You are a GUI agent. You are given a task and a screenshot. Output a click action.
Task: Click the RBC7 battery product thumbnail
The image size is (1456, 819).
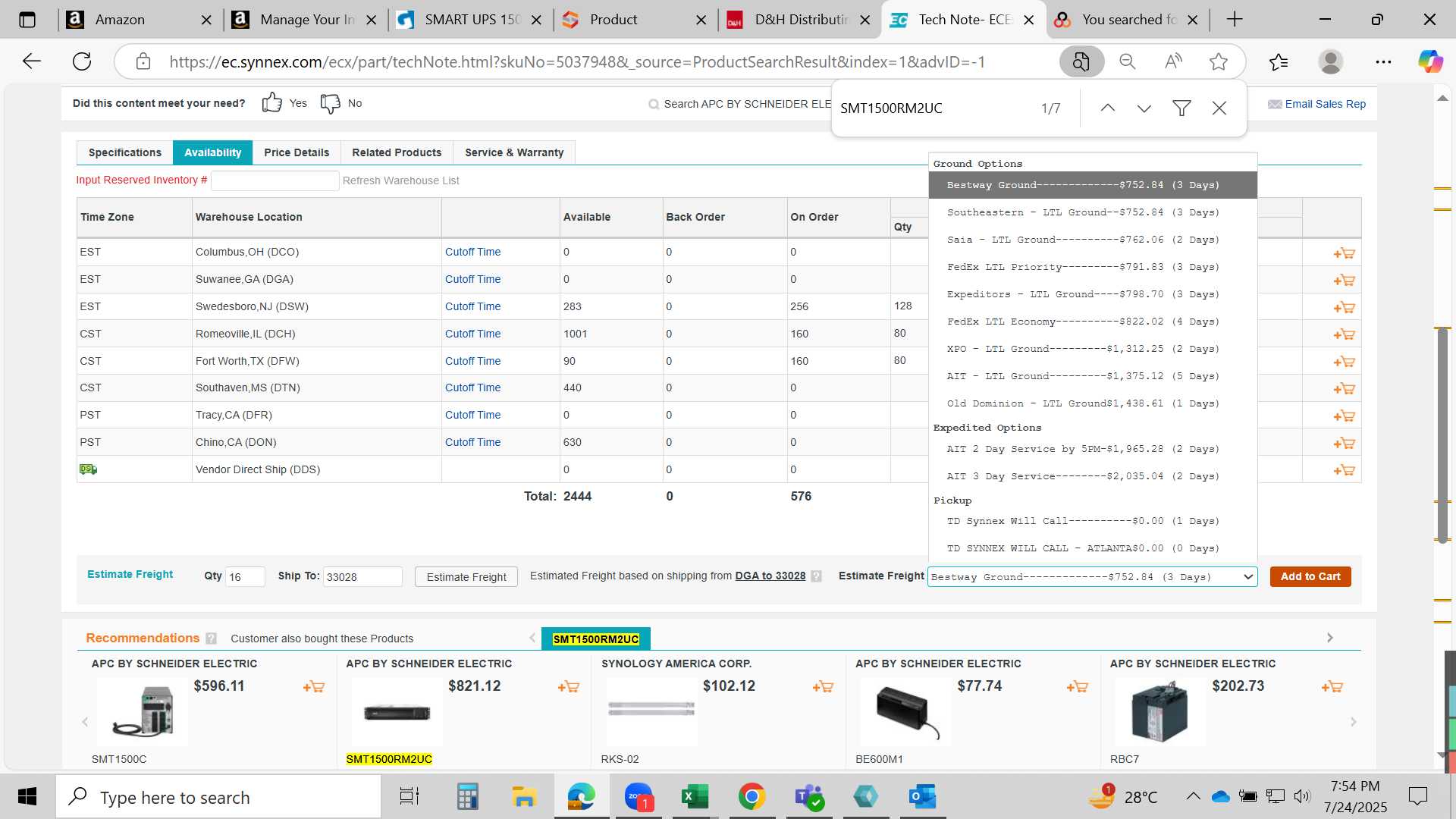(1159, 711)
